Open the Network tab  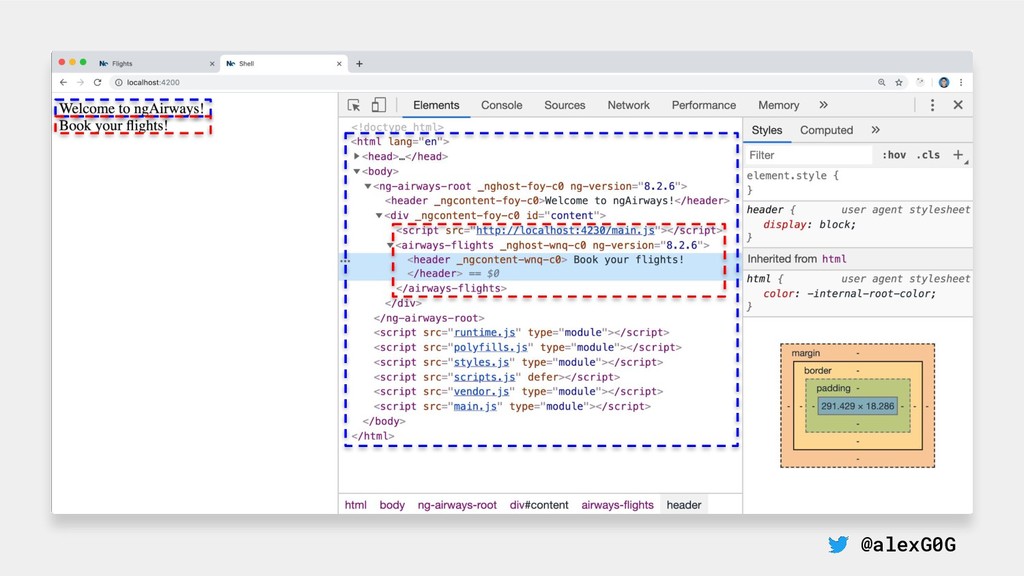tap(628, 105)
